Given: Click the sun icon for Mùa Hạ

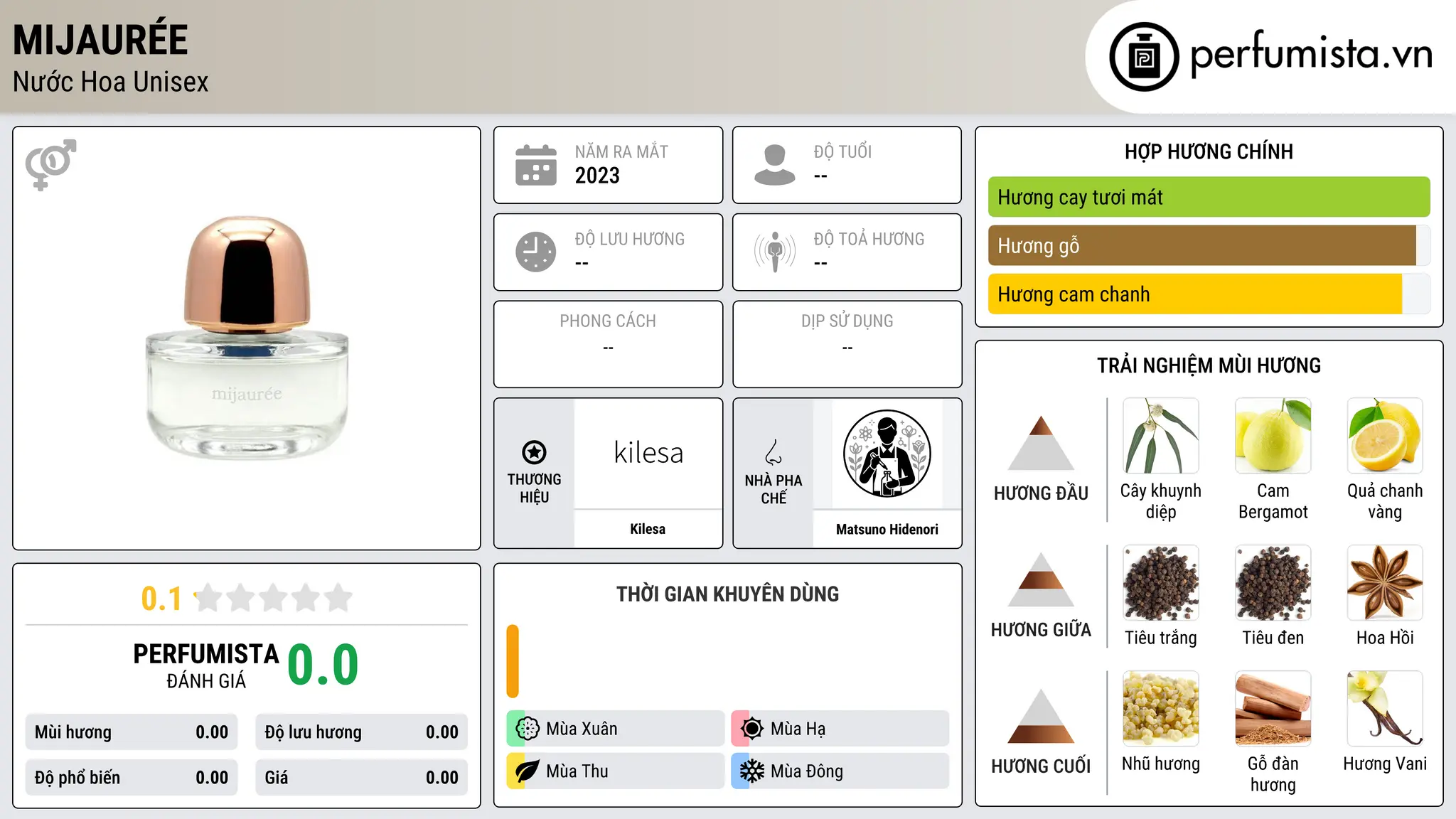Looking at the screenshot, I should point(751,729).
